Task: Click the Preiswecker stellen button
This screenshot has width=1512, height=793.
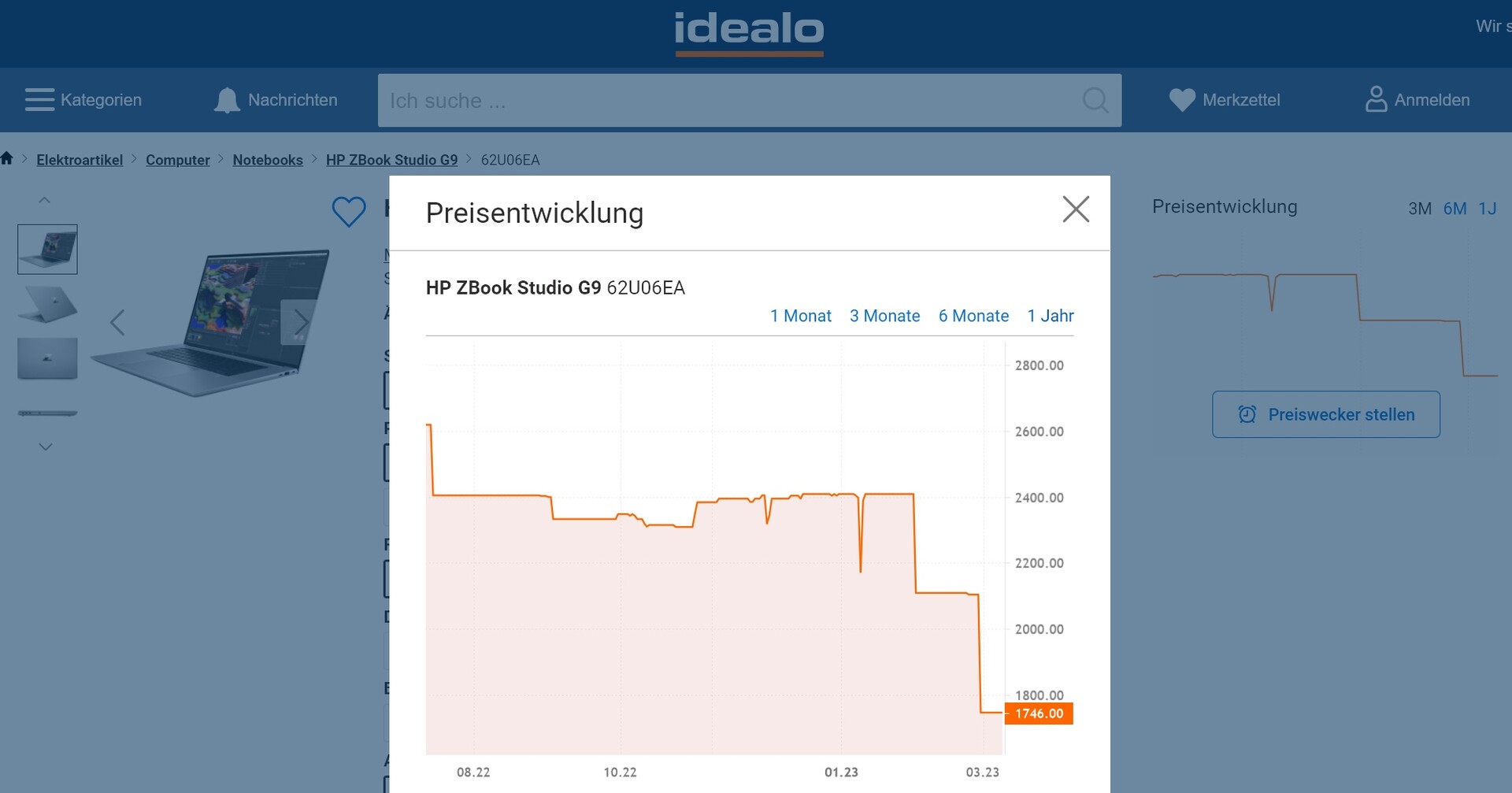Action: click(1325, 414)
